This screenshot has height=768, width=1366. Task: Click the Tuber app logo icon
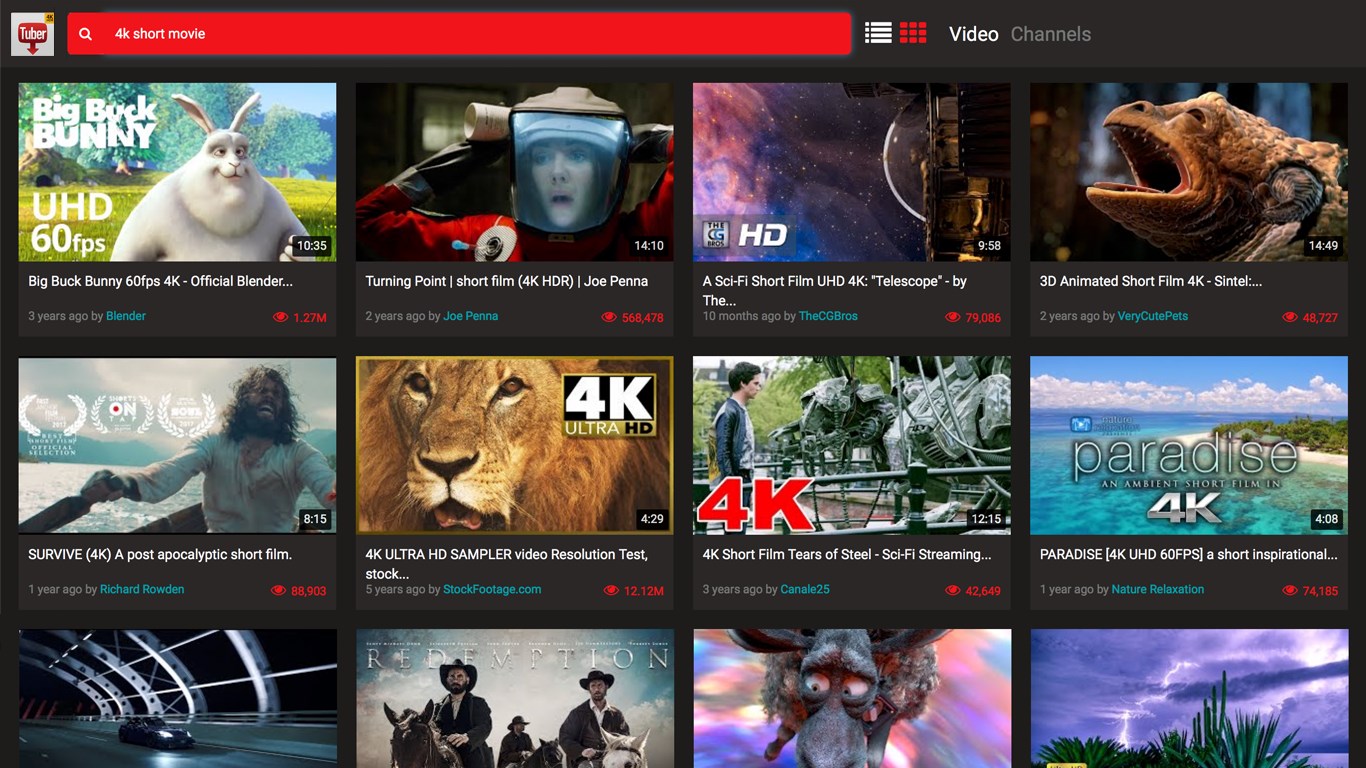[33, 34]
